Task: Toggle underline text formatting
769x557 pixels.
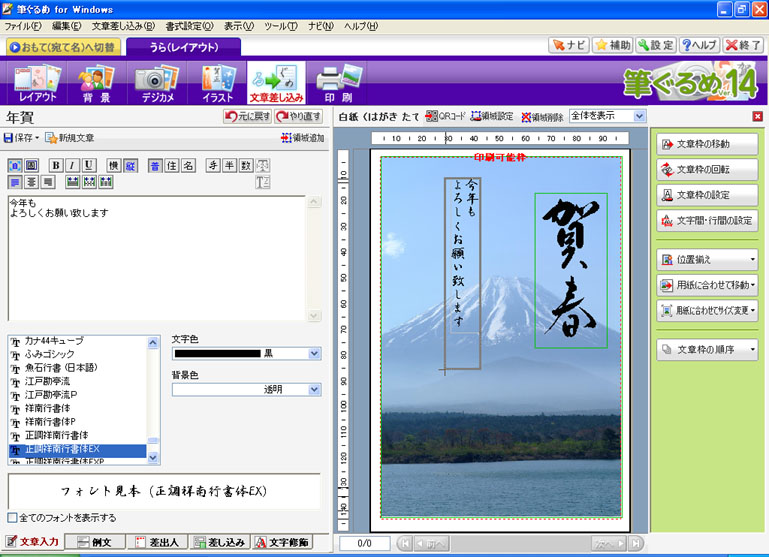Action: 88,165
